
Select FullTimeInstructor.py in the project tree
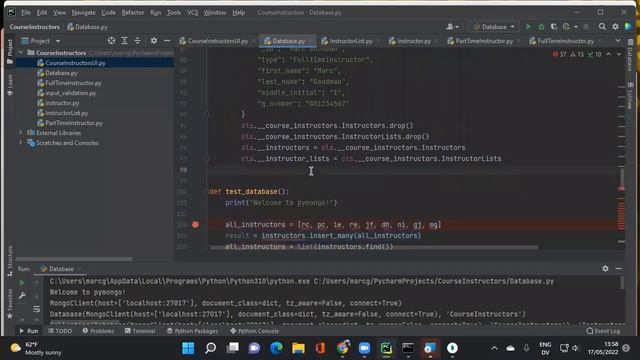pyautogui.click(x=73, y=83)
